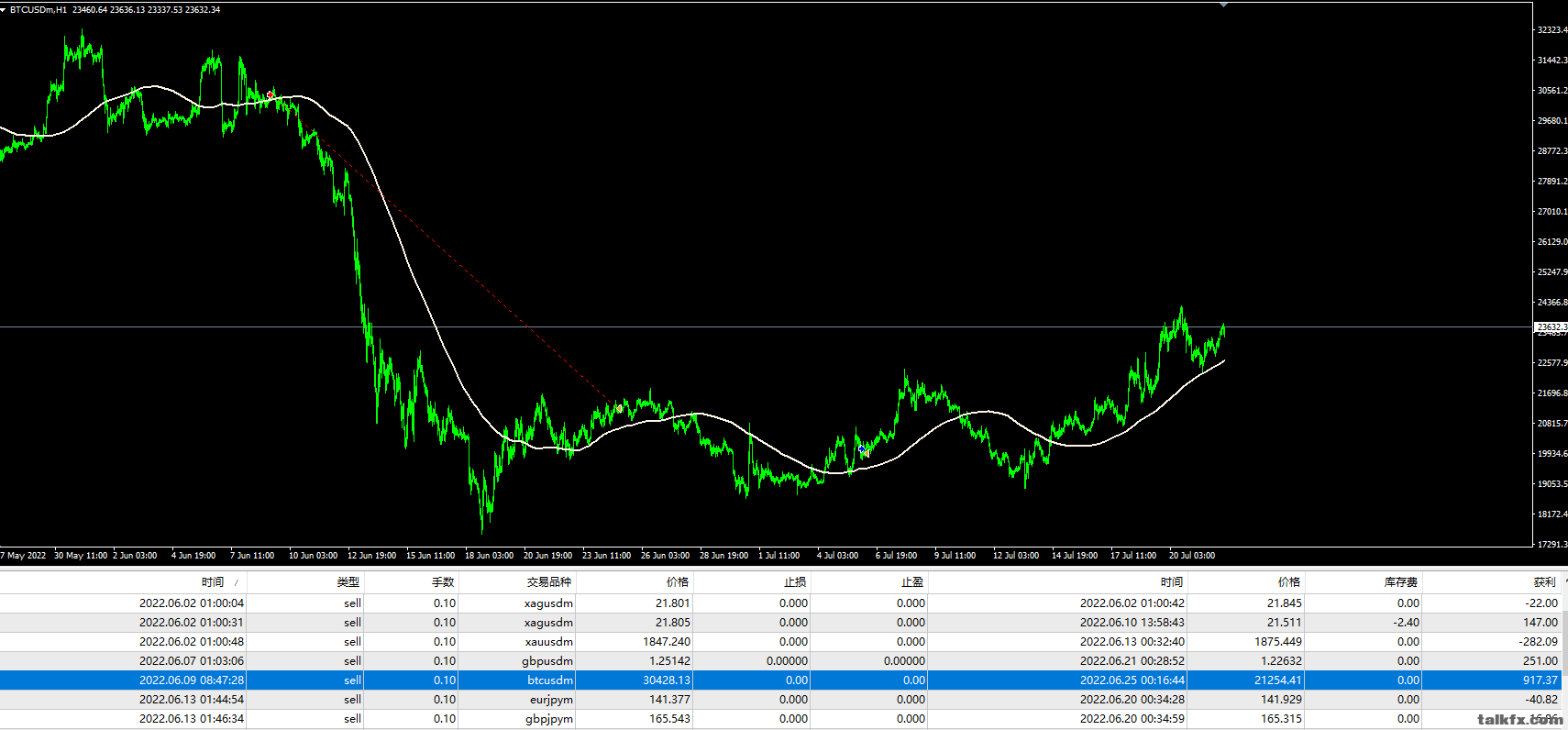Image resolution: width=1568 pixels, height=730 pixels.
Task: Click the btcusdm symbol cell
Action: tap(550, 680)
